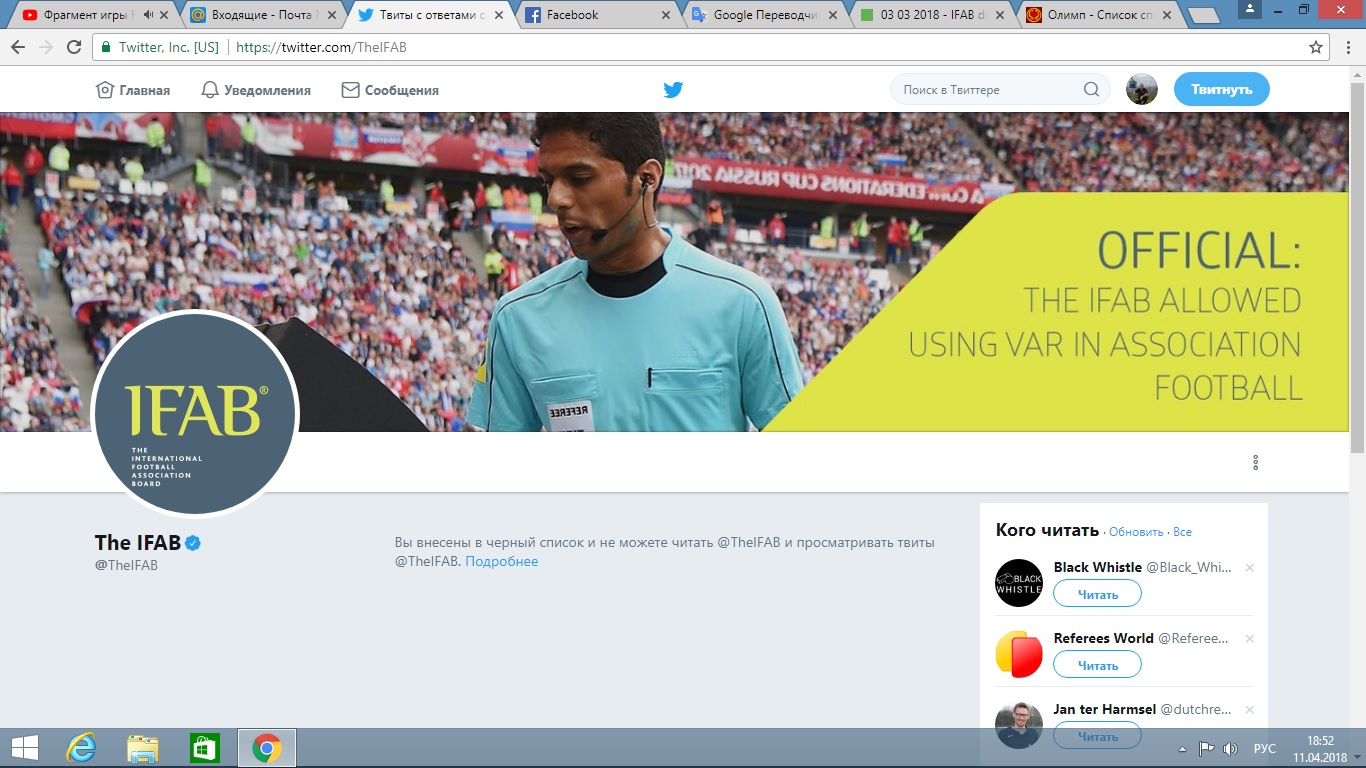The height and width of the screenshot is (768, 1366).
Task: Click the Twitter bird logo in the header
Action: pos(673,90)
